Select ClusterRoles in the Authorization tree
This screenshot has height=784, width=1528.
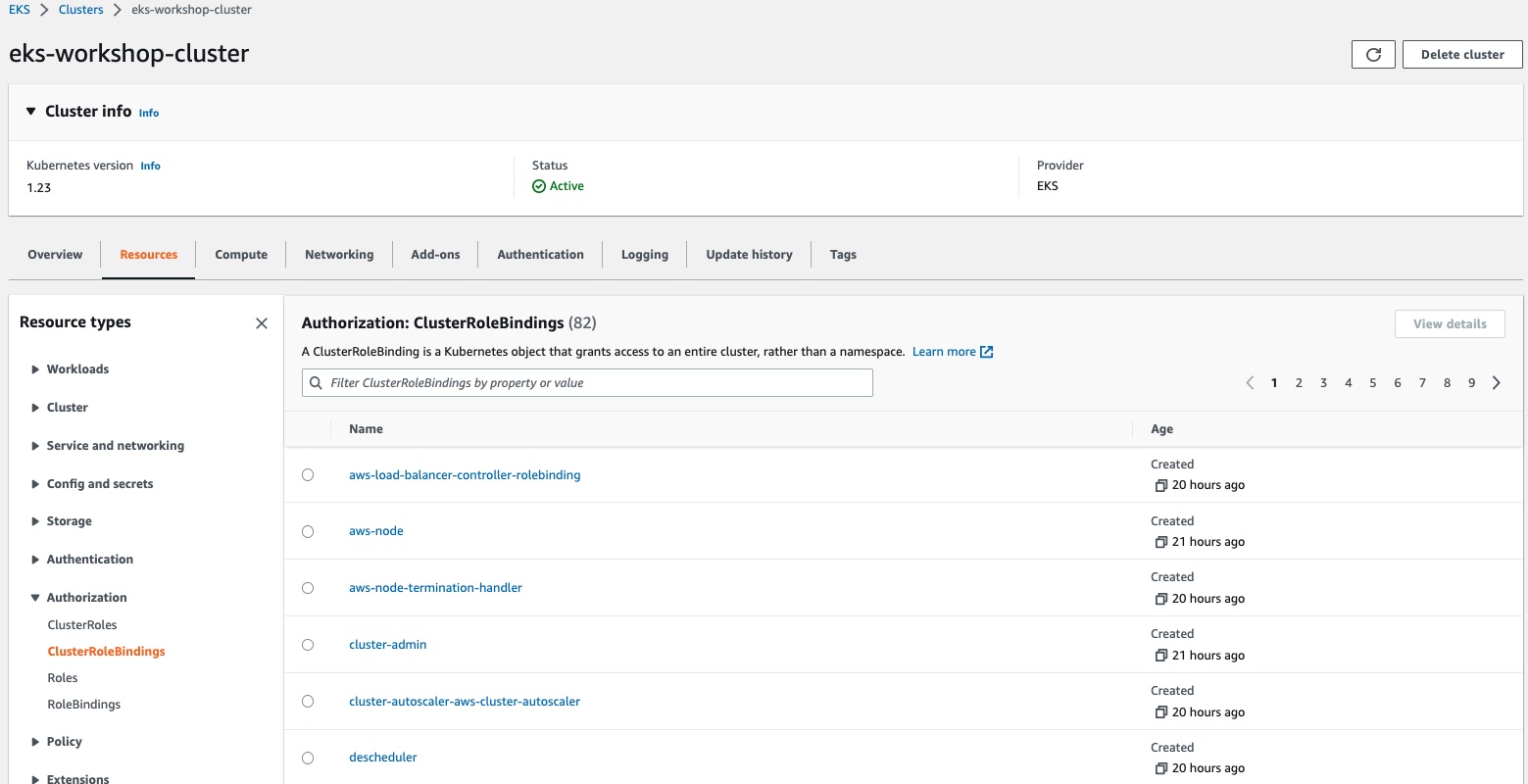(x=82, y=625)
